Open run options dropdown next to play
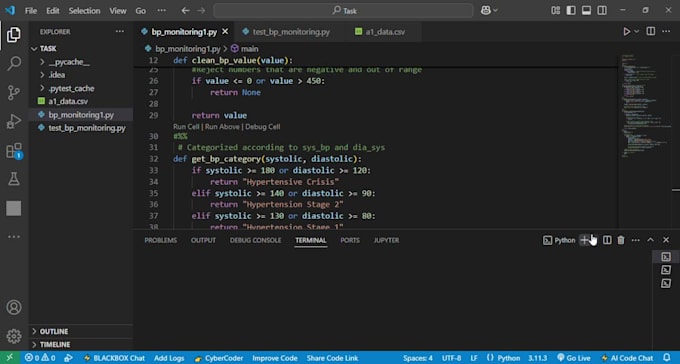This screenshot has width=680, height=364. pos(637,31)
